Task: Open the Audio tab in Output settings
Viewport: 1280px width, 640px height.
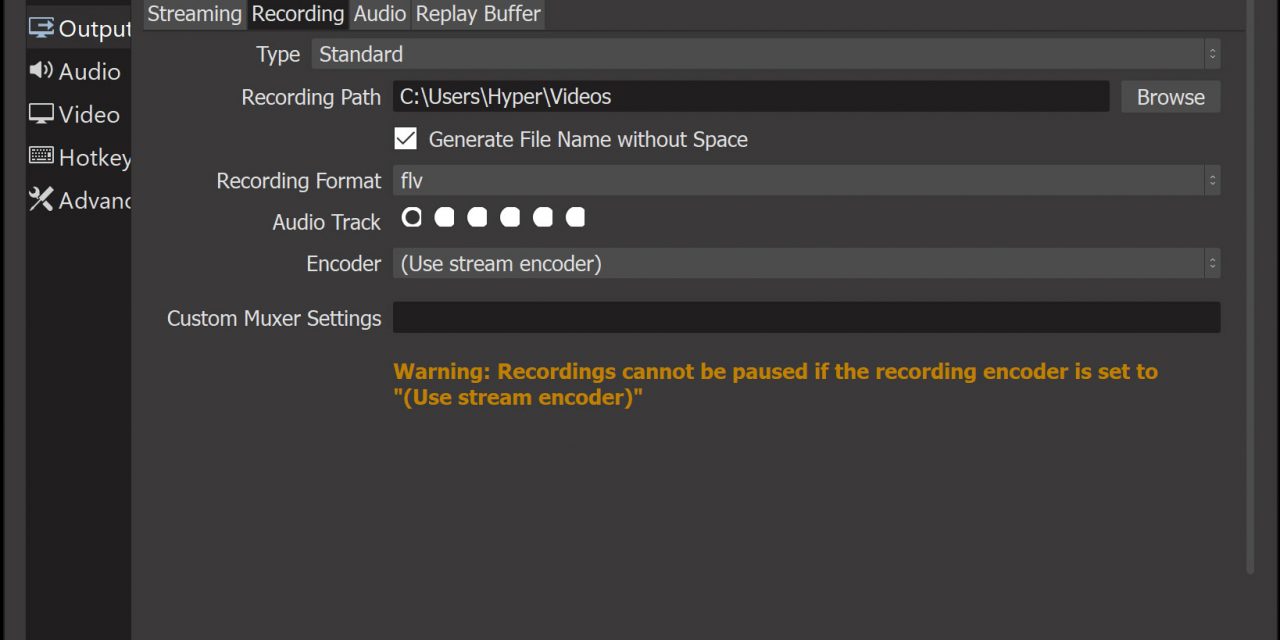Action: (x=380, y=14)
